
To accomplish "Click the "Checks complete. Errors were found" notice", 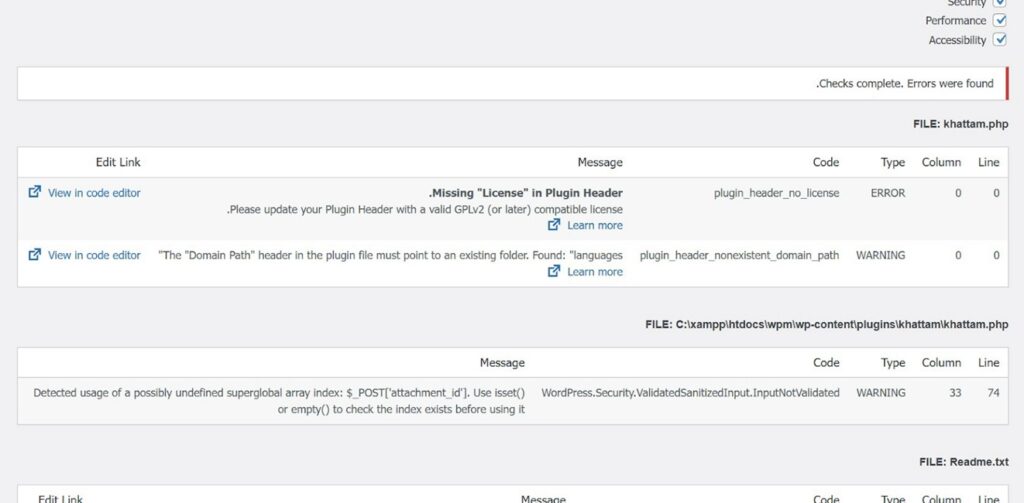I will point(904,84).
